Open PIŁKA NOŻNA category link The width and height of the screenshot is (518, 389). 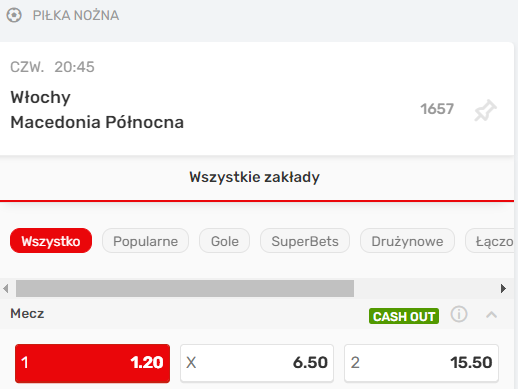pyautogui.click(x=76, y=15)
